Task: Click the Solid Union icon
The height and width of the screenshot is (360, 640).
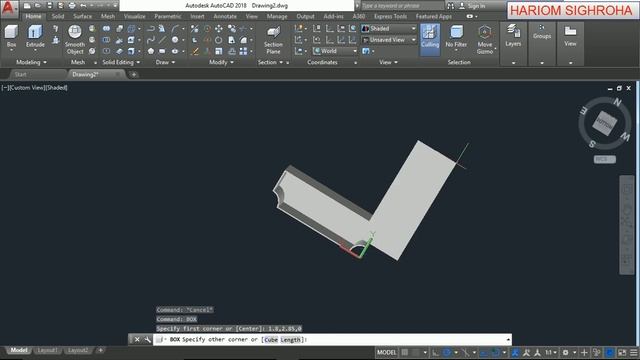Action: [x=106, y=29]
